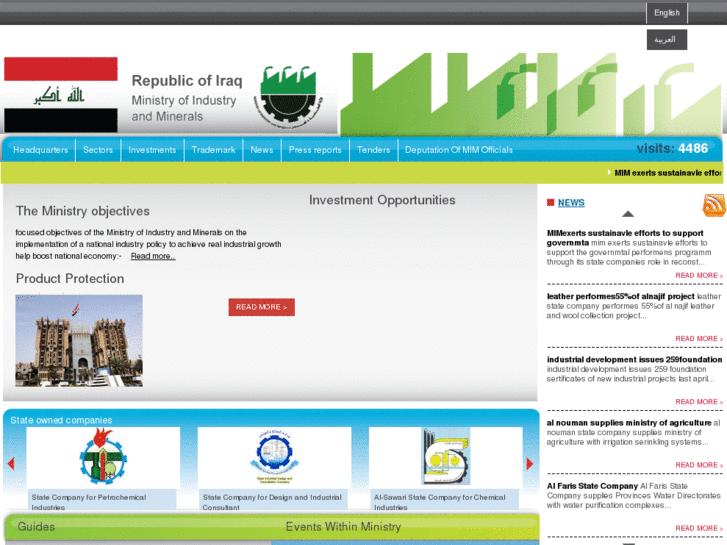
Task: Click Read more link under Ministry objectives
Action: tap(153, 256)
